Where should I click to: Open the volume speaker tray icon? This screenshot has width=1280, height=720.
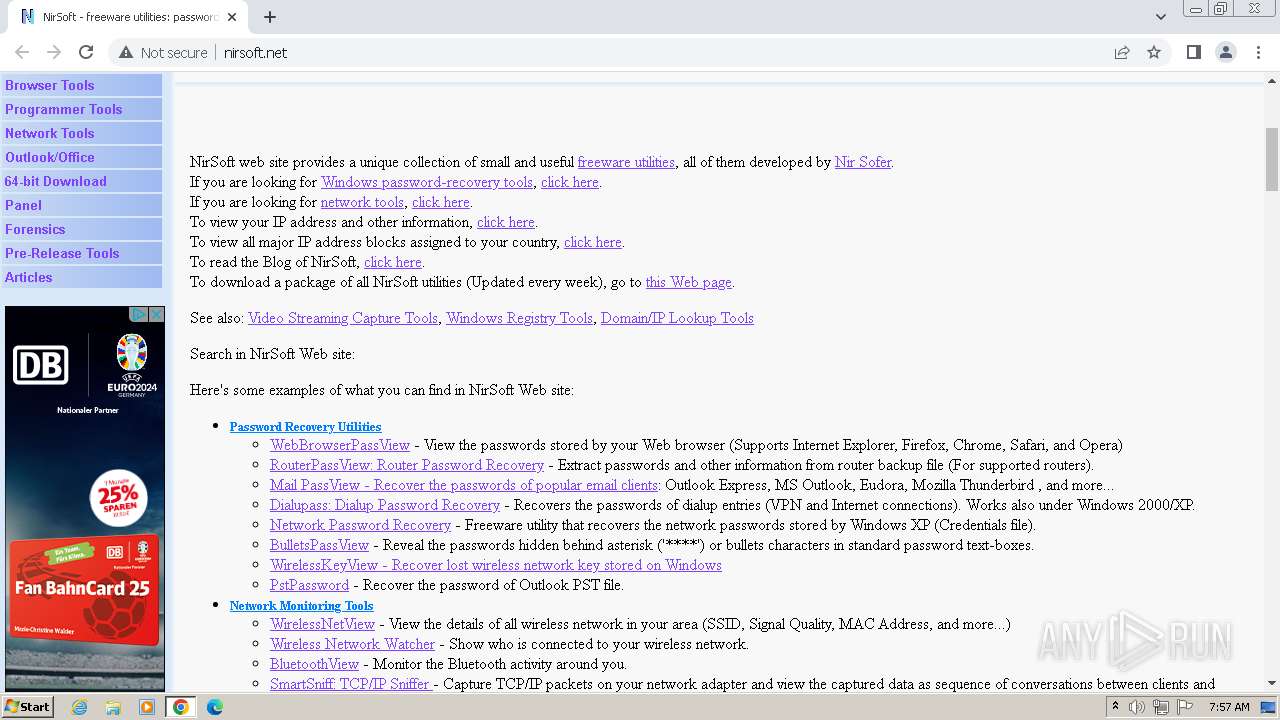point(1137,707)
